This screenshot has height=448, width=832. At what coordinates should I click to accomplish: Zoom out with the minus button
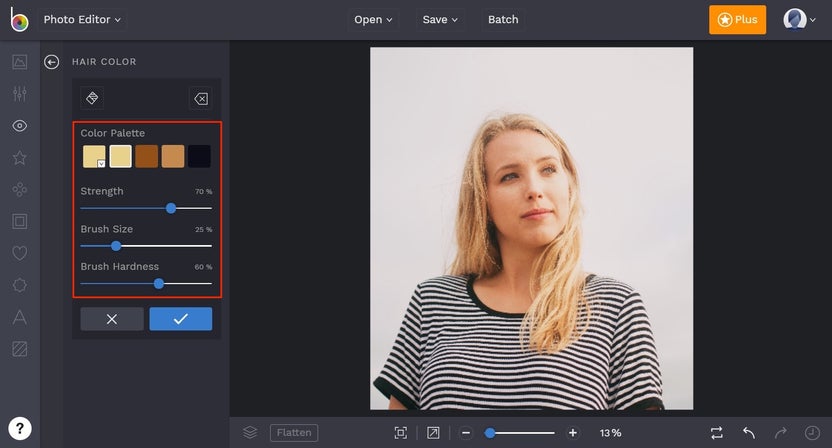tap(466, 433)
